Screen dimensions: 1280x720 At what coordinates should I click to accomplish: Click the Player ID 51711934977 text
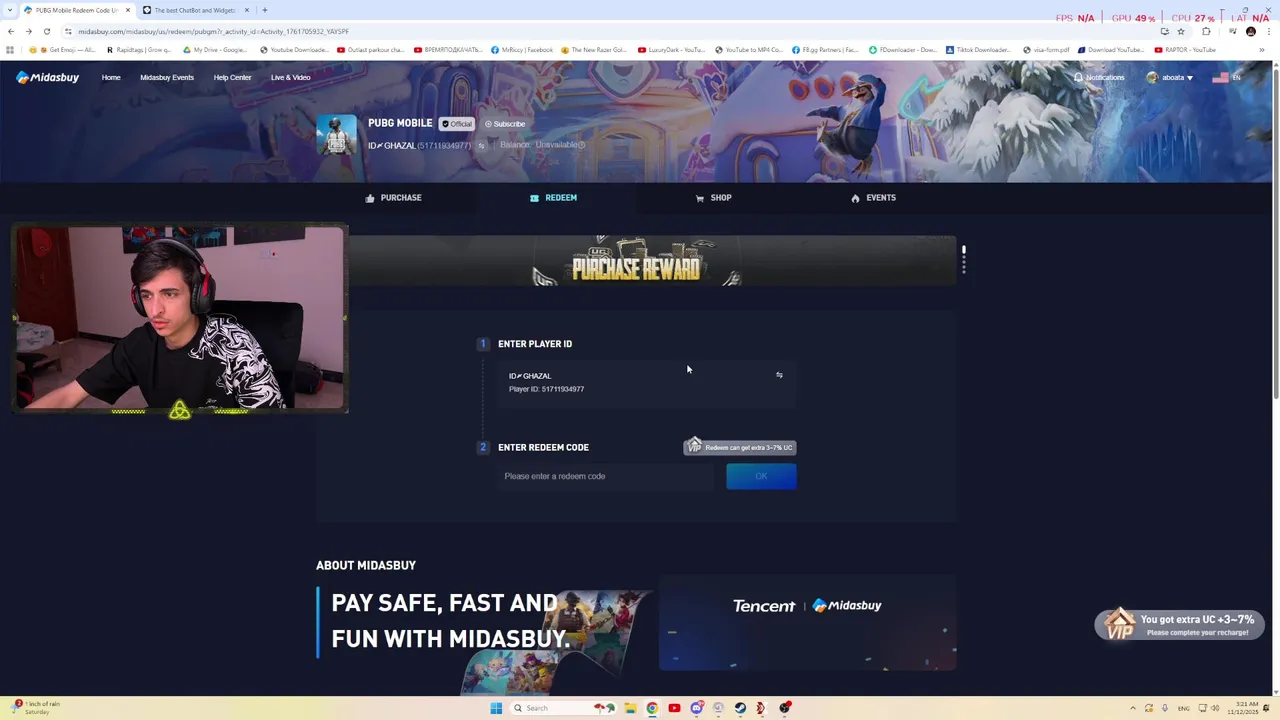coord(546,389)
